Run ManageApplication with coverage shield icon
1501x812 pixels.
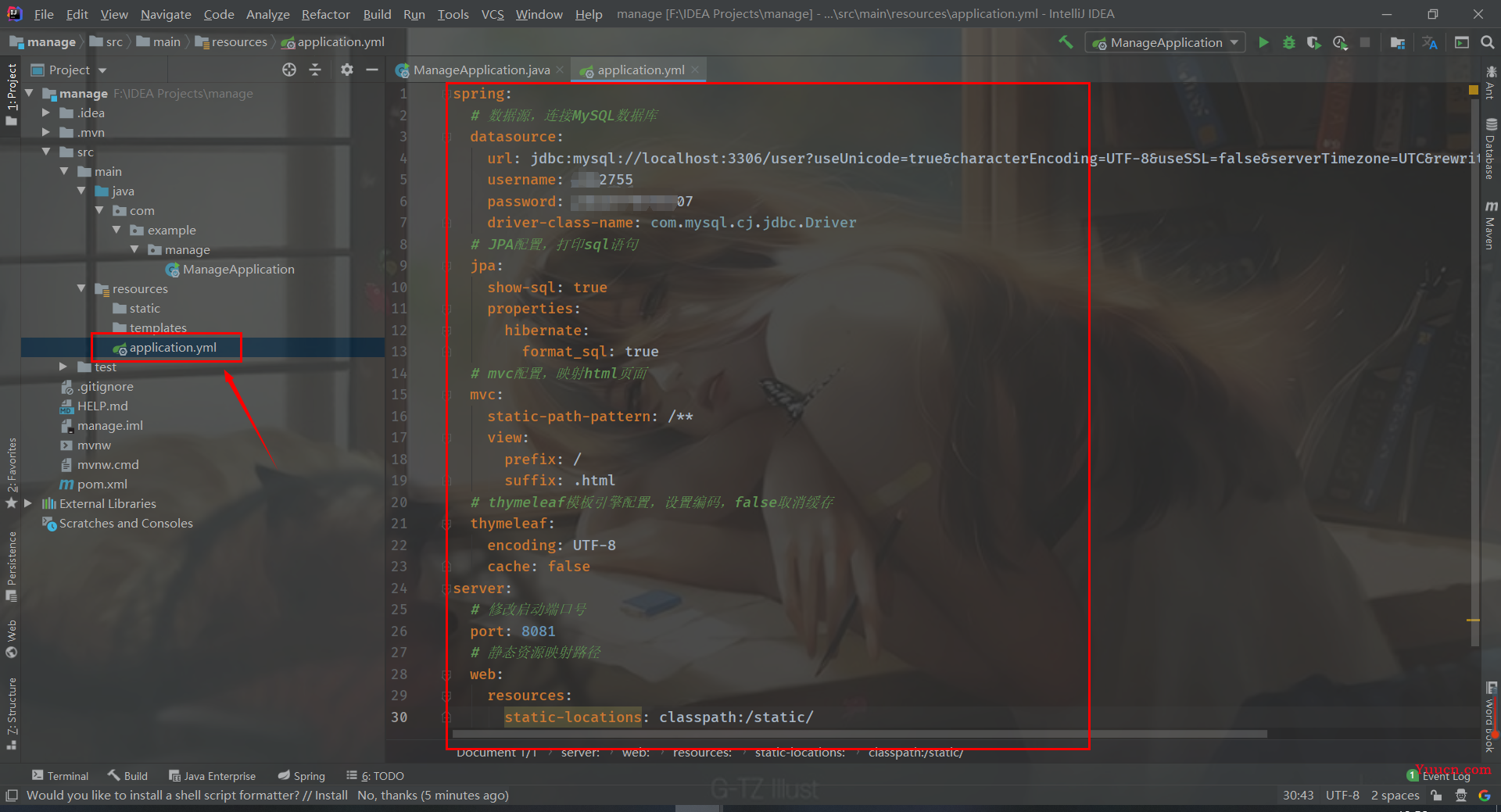1314,43
